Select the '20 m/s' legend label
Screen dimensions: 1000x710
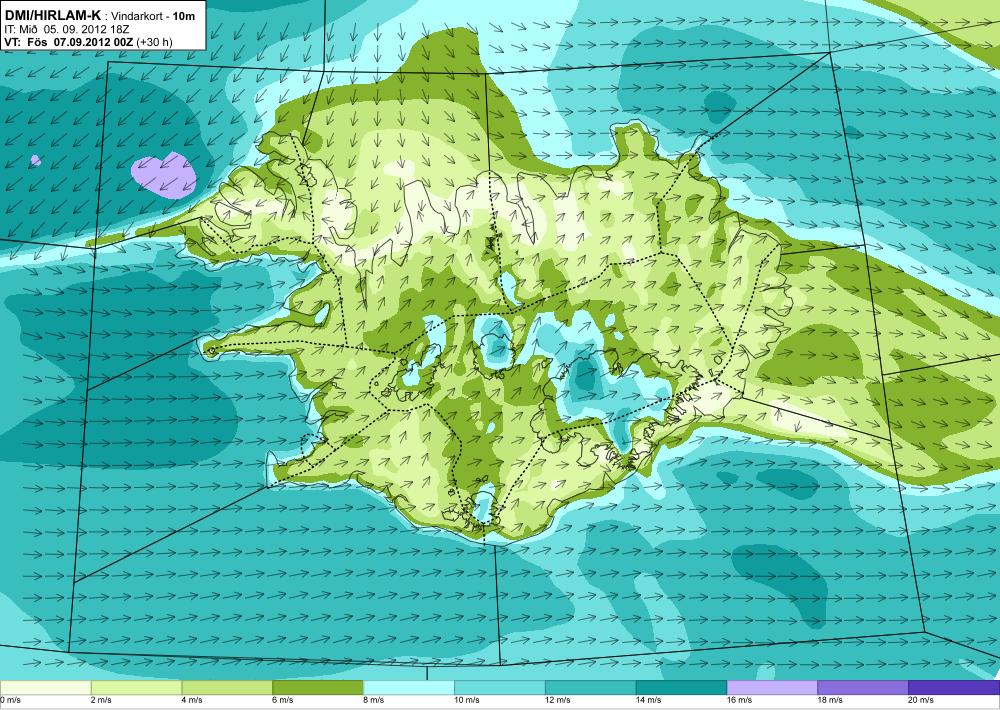point(922,700)
